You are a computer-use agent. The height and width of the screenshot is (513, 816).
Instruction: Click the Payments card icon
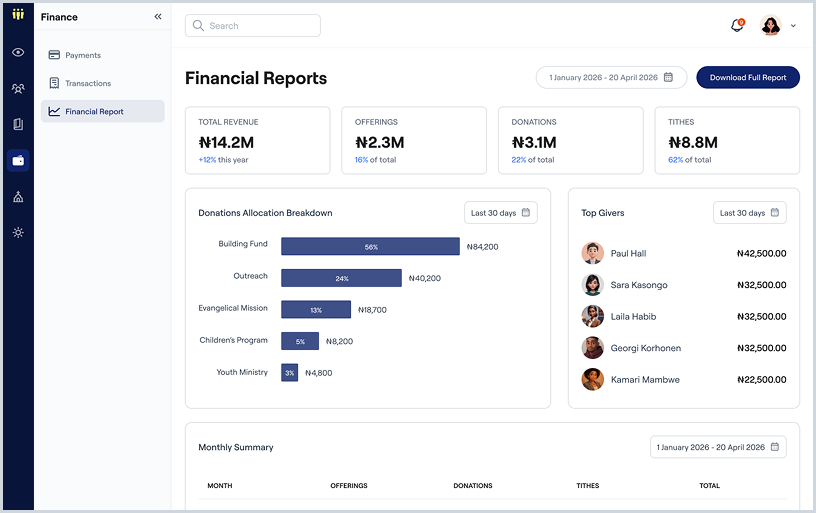[x=54, y=55]
